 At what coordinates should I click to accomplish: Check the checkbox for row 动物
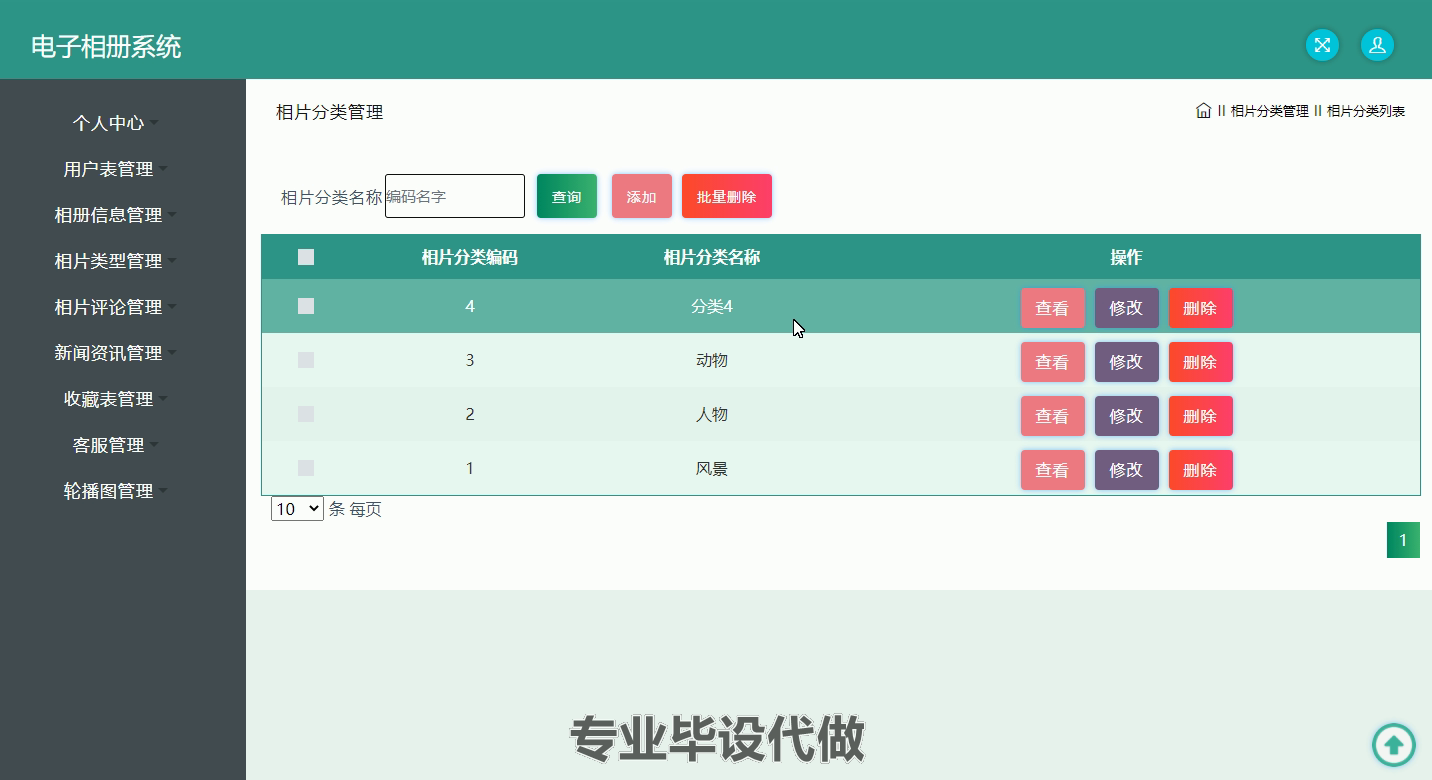[306, 360]
